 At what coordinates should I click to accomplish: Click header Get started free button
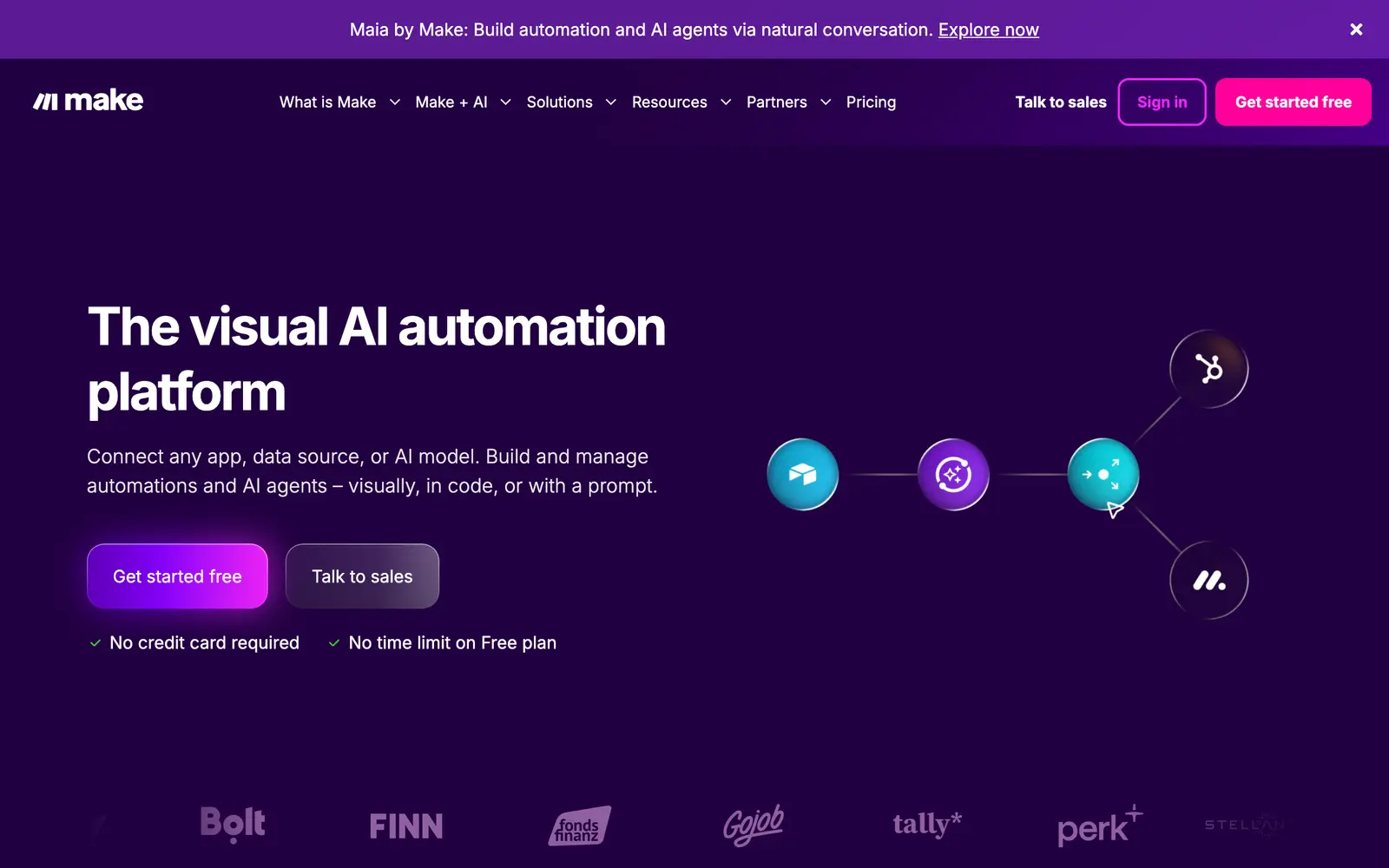1294,102
